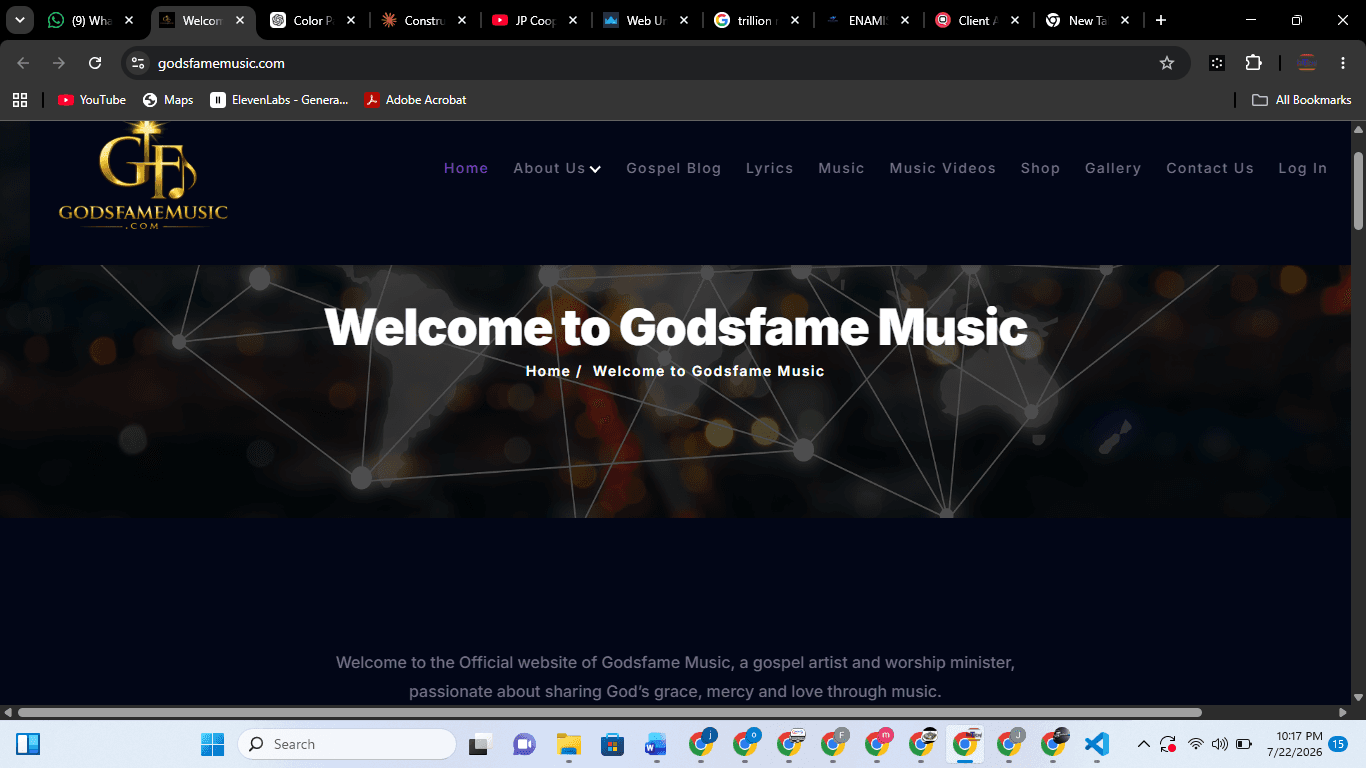
Task: Open Microsoft Word from the taskbar
Action: coord(656,744)
